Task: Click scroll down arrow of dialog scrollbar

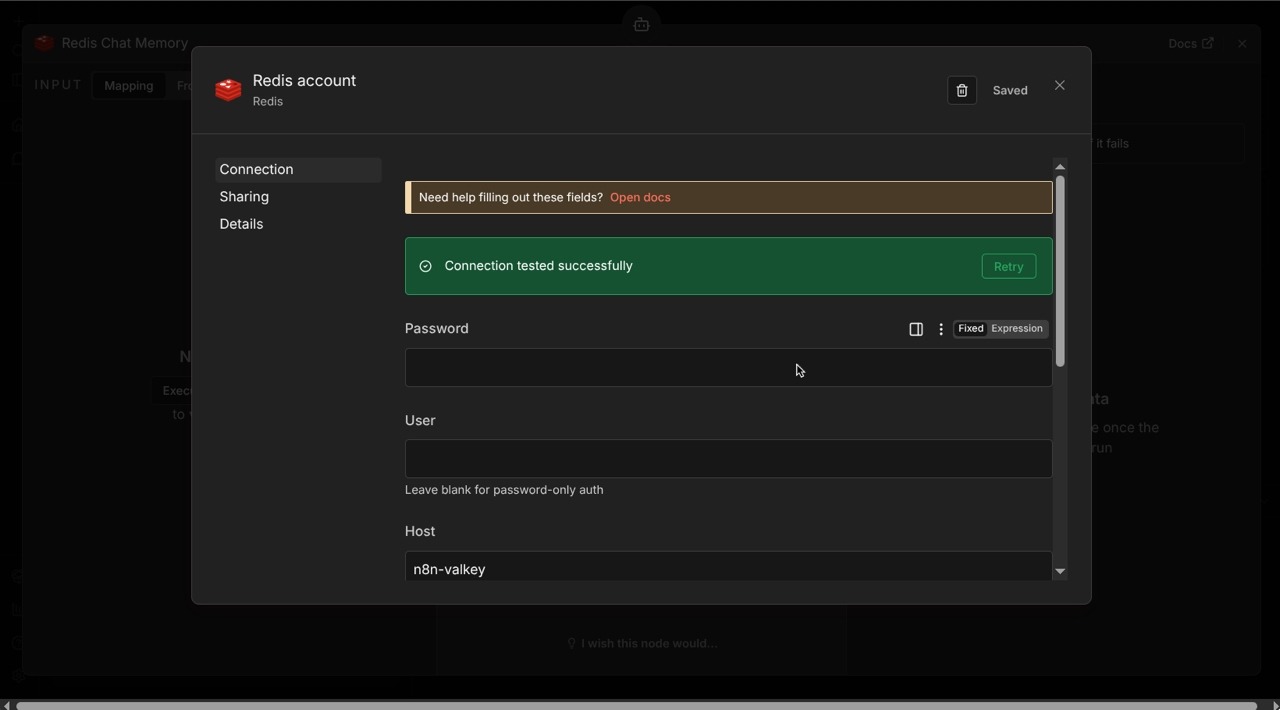Action: [x=1060, y=572]
